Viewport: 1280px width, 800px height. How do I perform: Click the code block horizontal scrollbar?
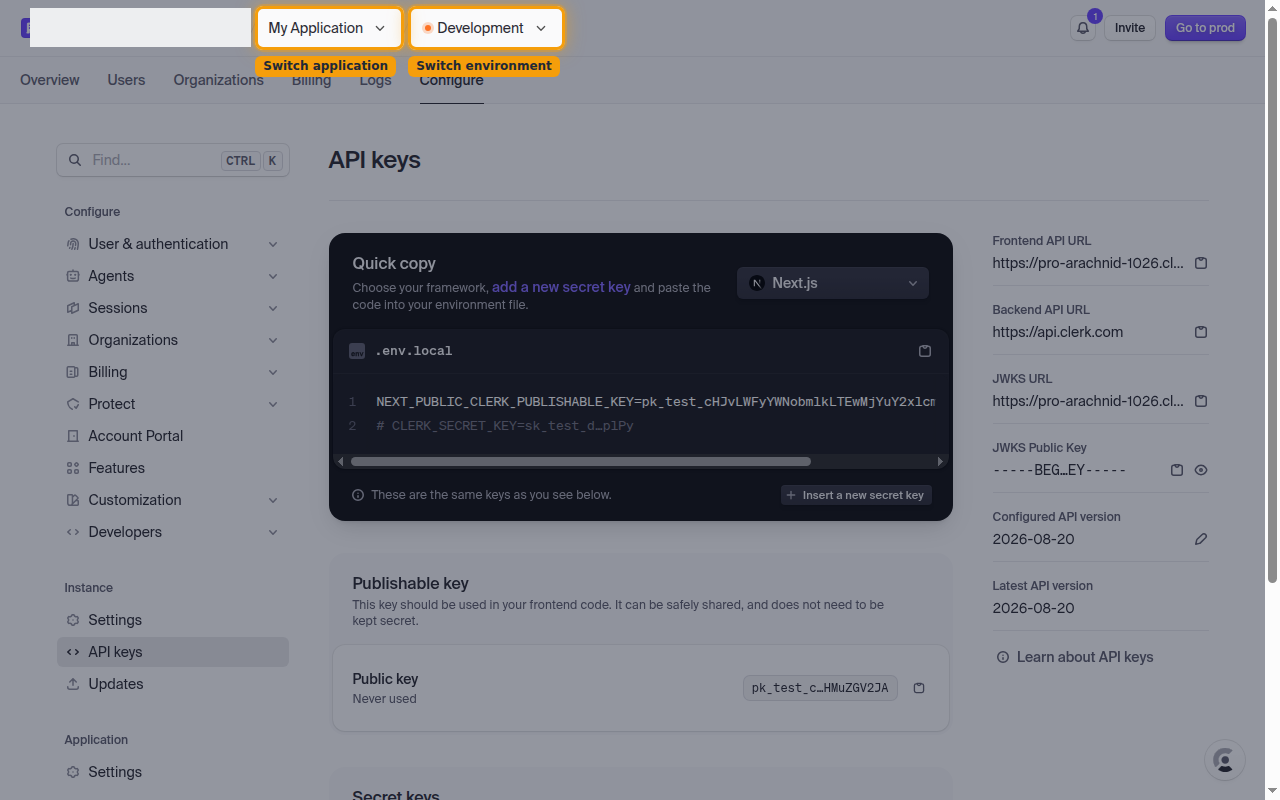581,462
